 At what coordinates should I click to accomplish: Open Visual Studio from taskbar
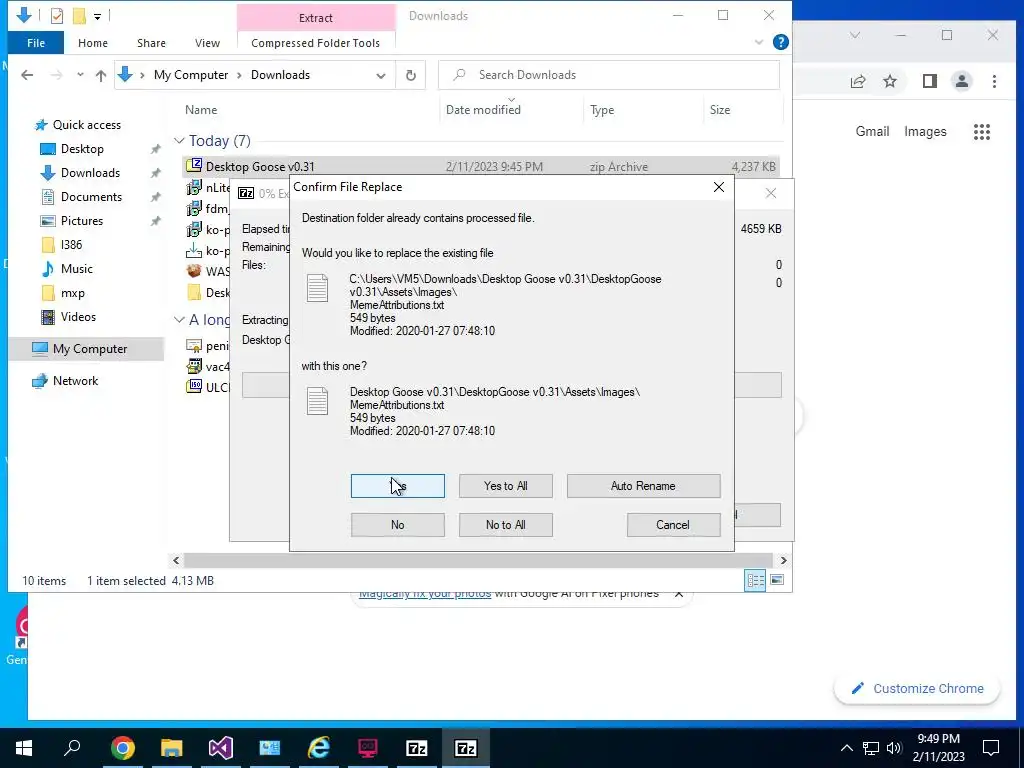click(x=221, y=748)
